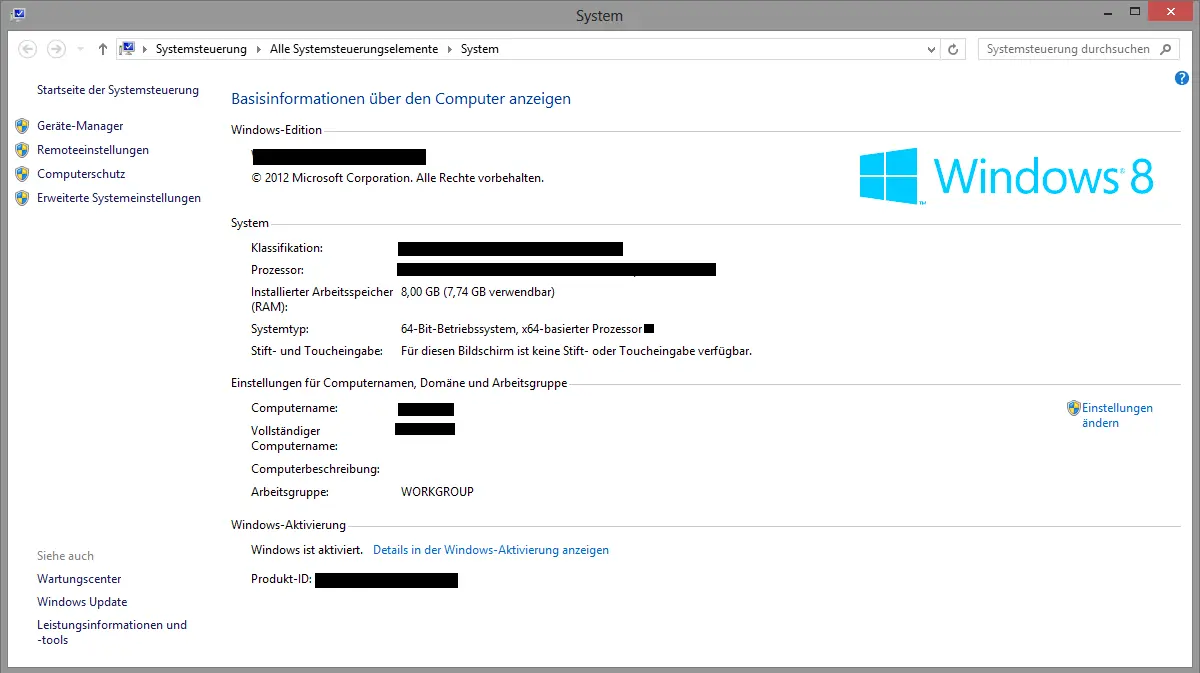
Task: Click Einstellungen ändern link
Action: click(x=1117, y=415)
